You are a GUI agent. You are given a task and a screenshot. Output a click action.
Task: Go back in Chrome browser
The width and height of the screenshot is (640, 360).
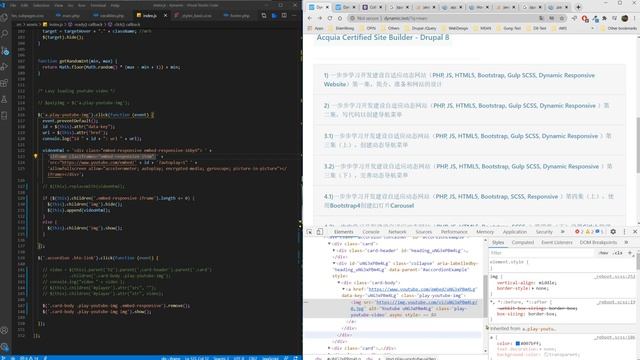309,18
